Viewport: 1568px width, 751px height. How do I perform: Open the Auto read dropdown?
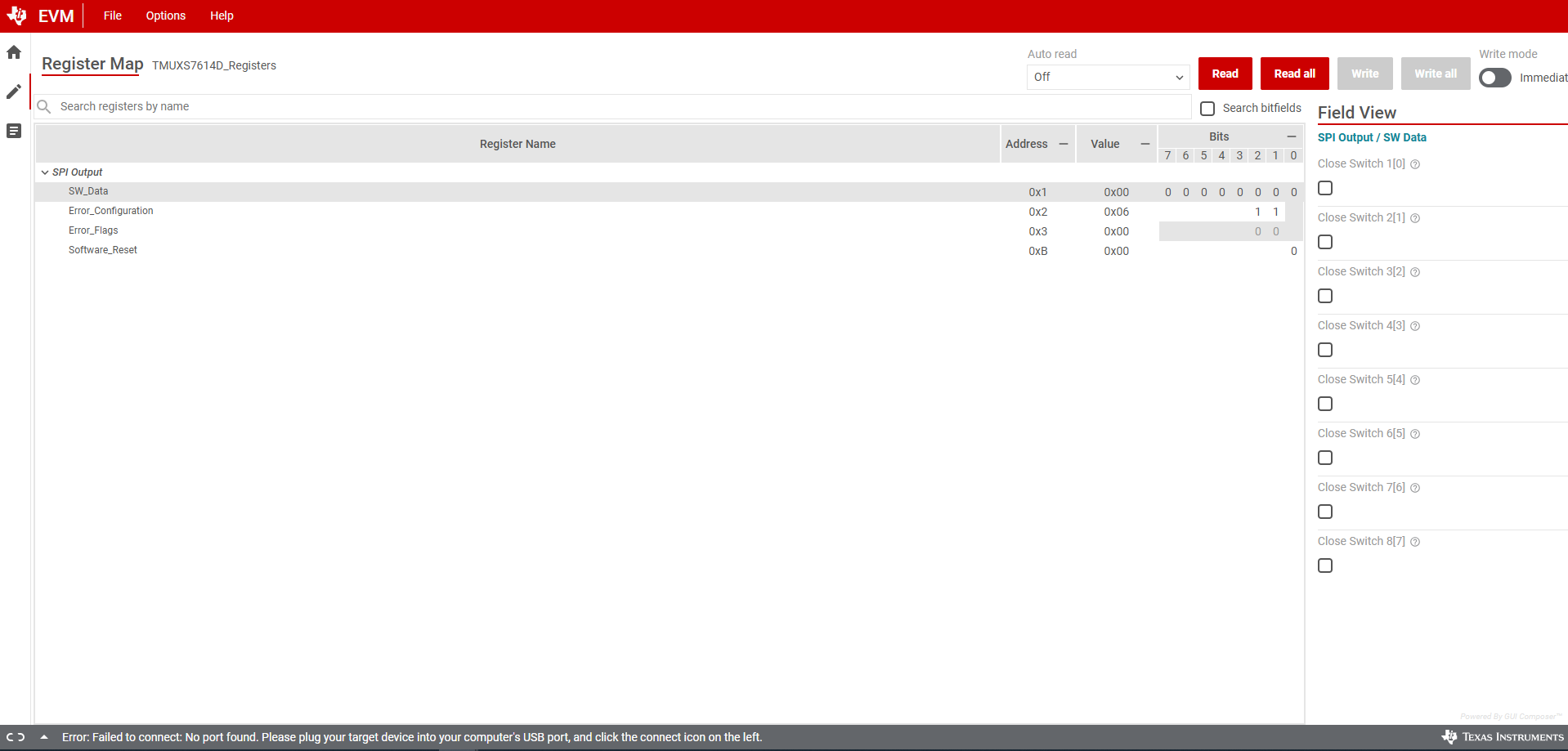(1108, 77)
